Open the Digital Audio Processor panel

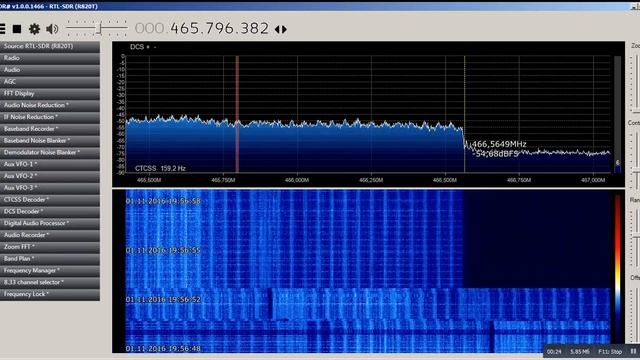click(50, 223)
